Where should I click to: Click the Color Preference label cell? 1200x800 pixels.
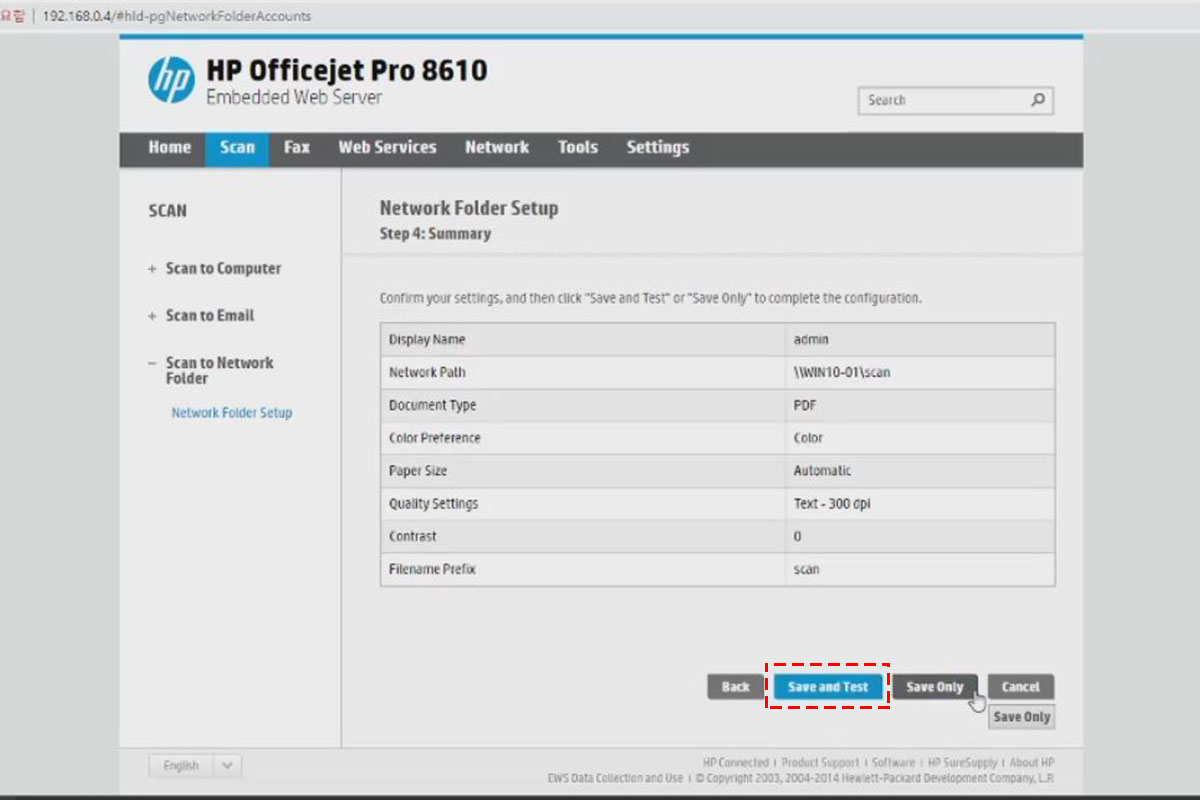coord(582,438)
